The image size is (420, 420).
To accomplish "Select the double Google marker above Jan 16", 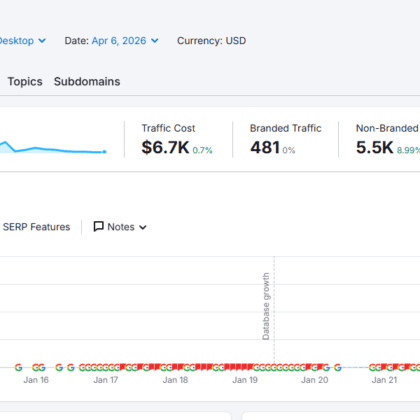I will pos(39,368).
